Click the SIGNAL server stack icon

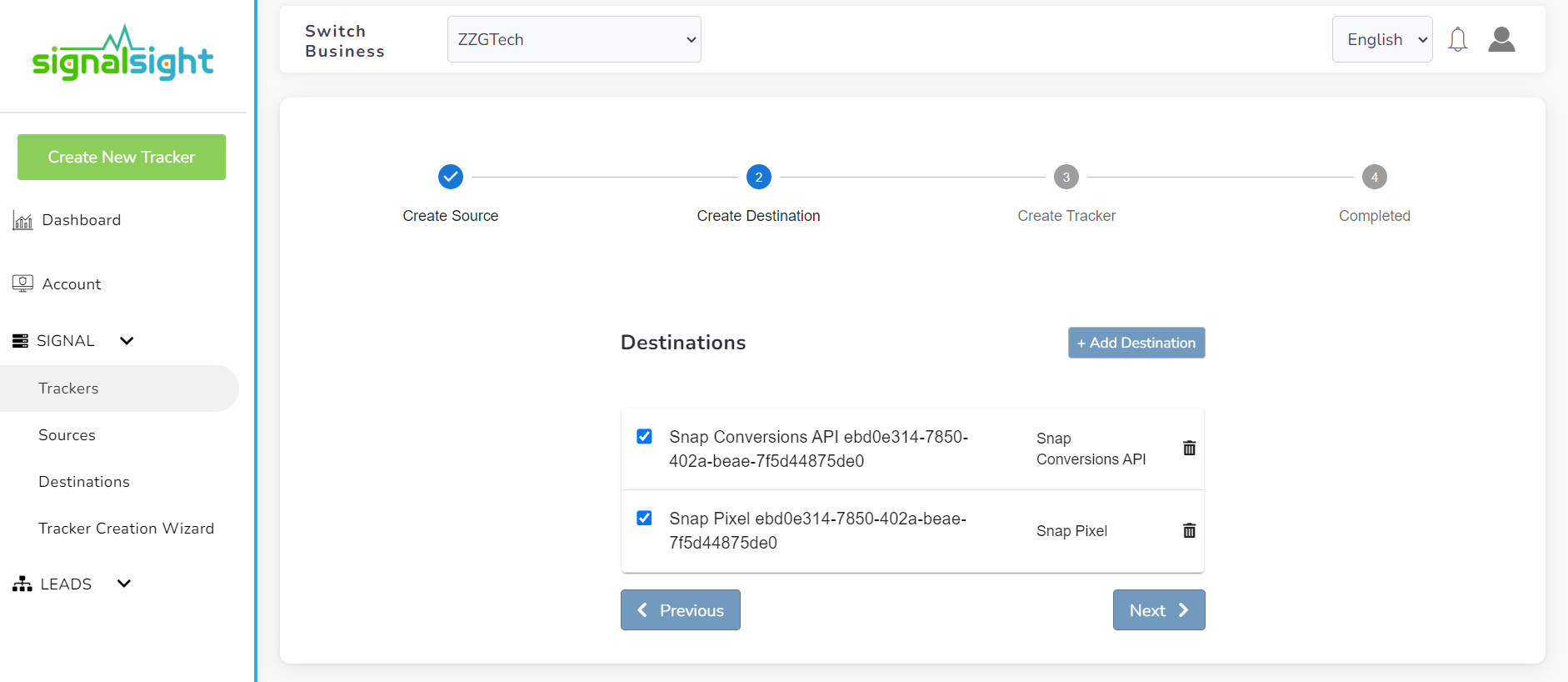(20, 341)
